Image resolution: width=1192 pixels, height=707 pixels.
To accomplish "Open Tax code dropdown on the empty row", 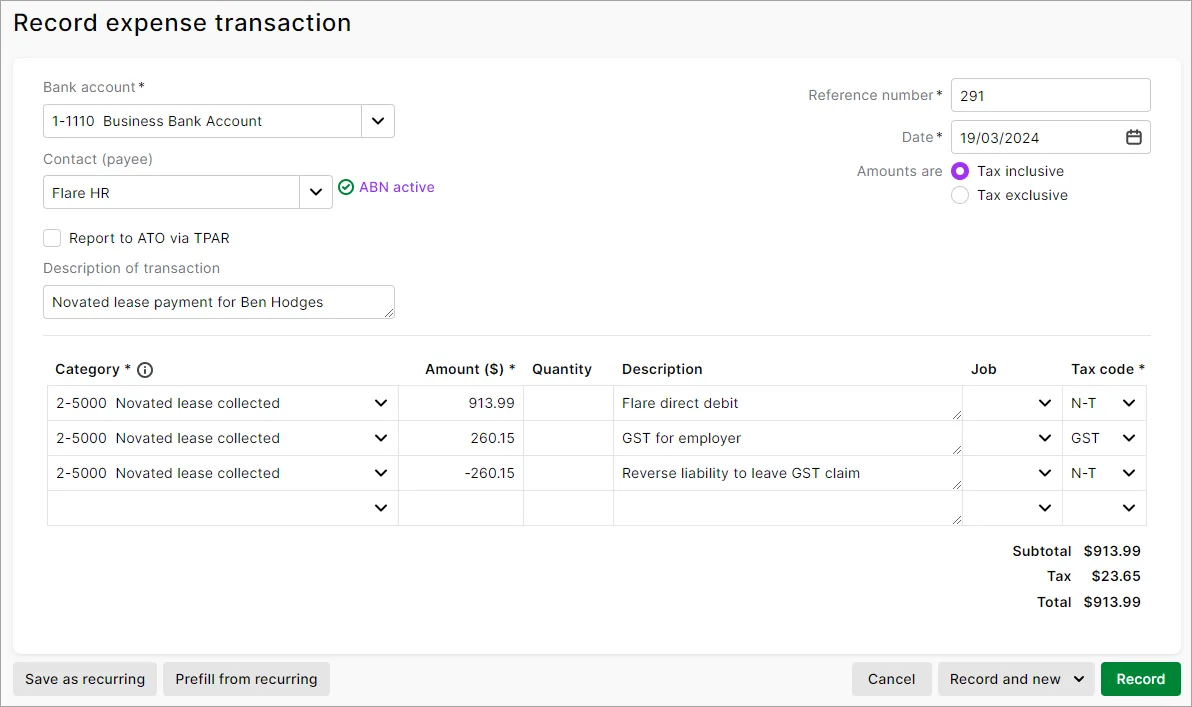I will coord(1129,508).
